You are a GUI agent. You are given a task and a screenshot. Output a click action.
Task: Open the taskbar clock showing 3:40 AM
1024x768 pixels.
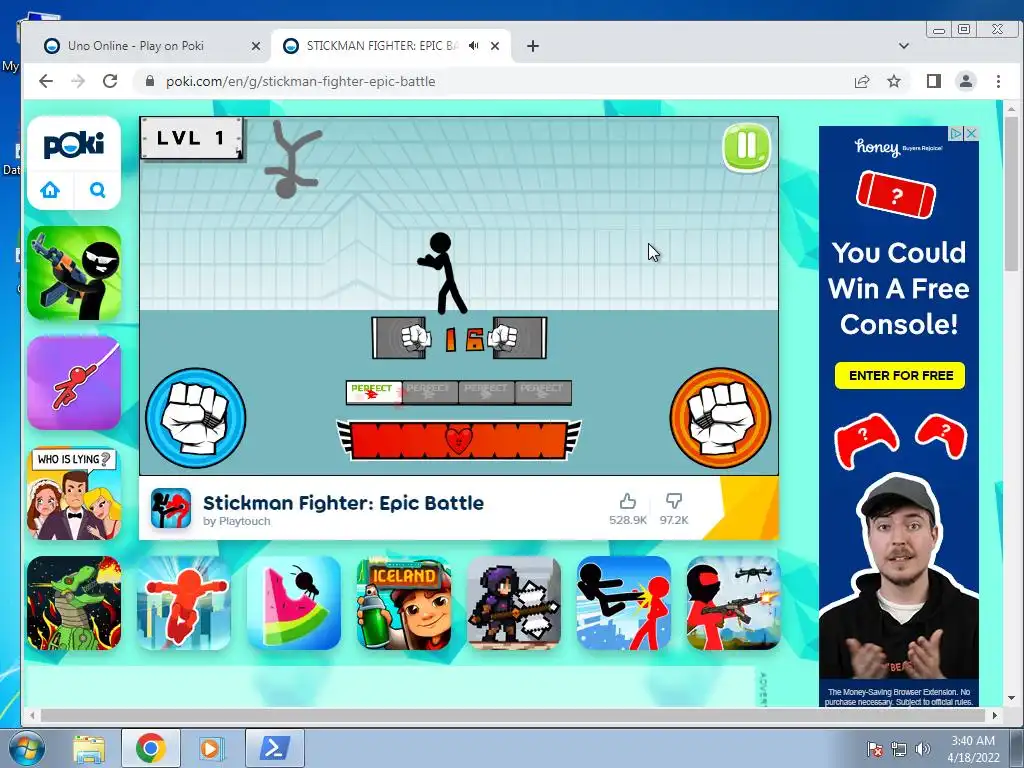[x=973, y=749]
